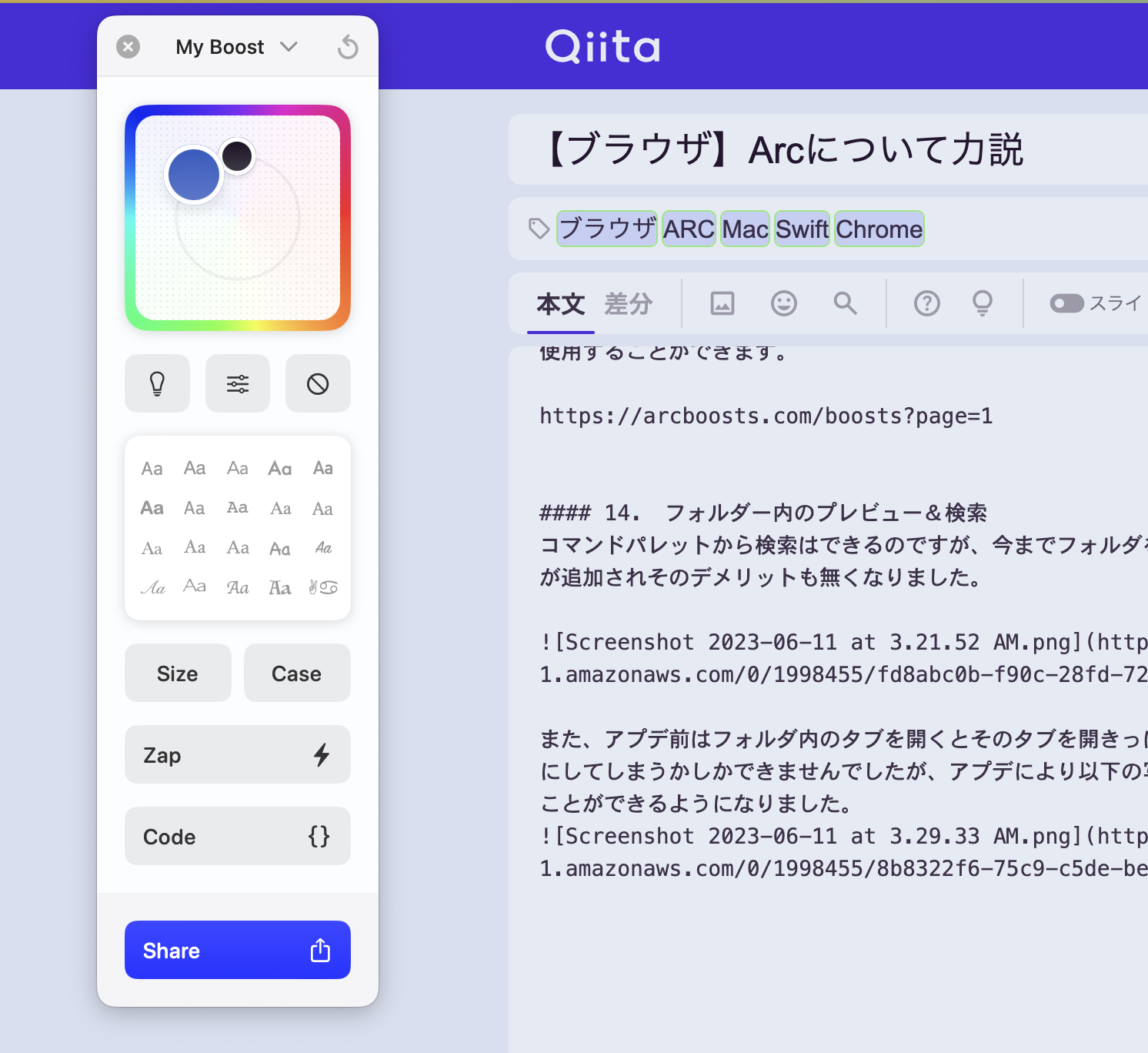Click the "Screenshot 2023-06-11 at 3.21.52" line
This screenshot has width=1148, height=1053.
pos(843,642)
